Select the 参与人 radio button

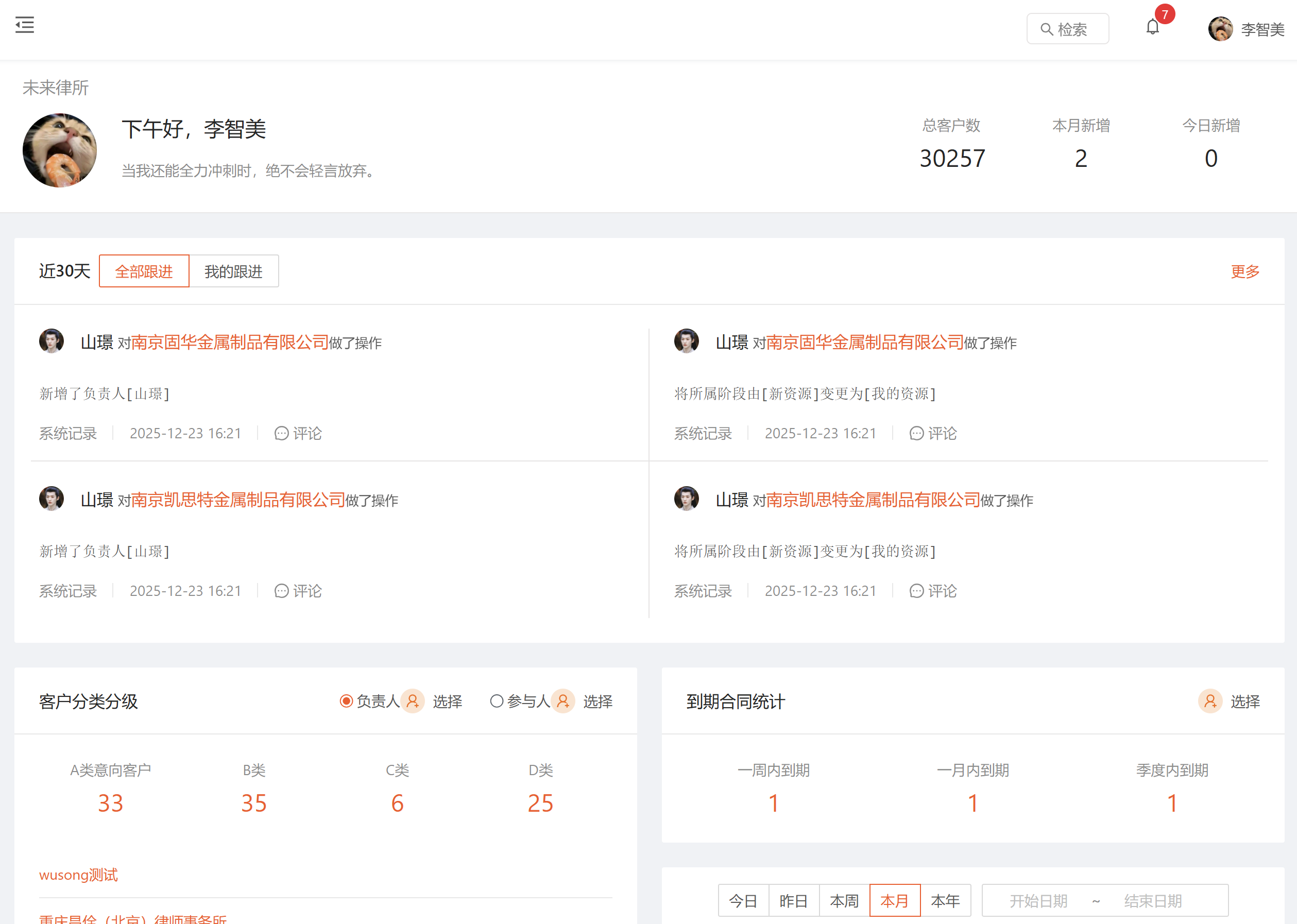(x=497, y=701)
